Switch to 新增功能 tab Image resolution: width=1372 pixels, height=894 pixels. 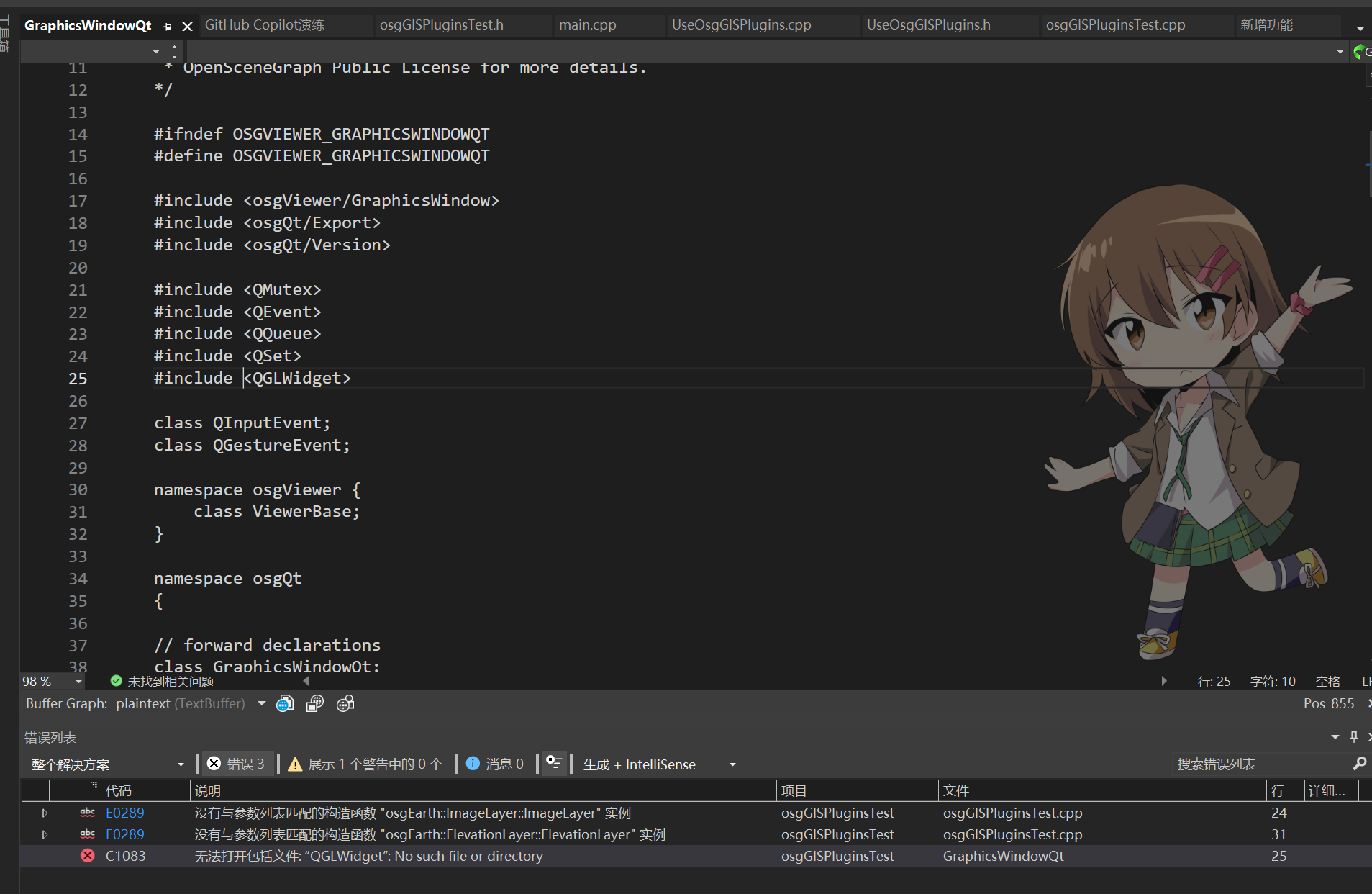pos(1267,25)
